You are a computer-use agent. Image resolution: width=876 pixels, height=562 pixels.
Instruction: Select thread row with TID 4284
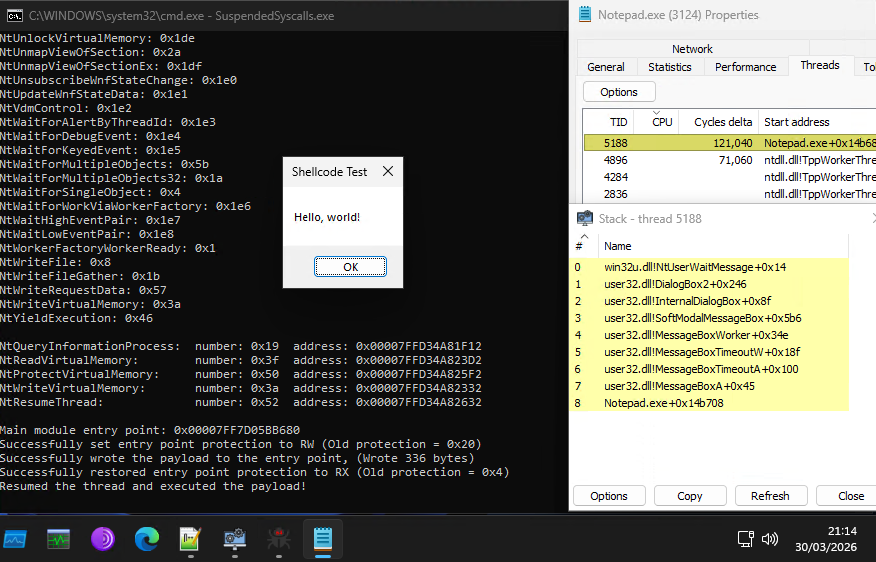(x=730, y=177)
